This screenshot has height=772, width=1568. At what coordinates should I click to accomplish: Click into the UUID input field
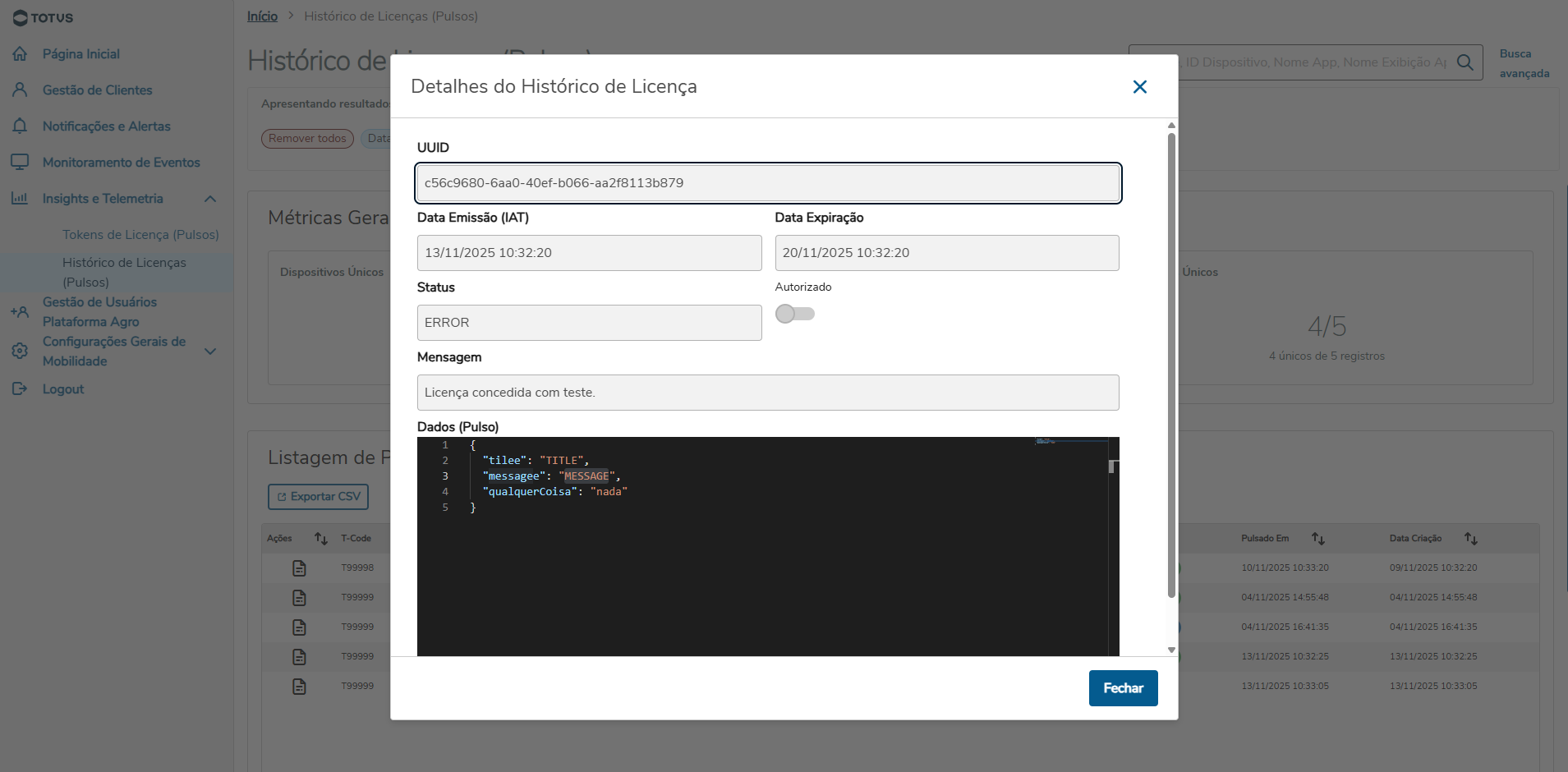click(767, 183)
